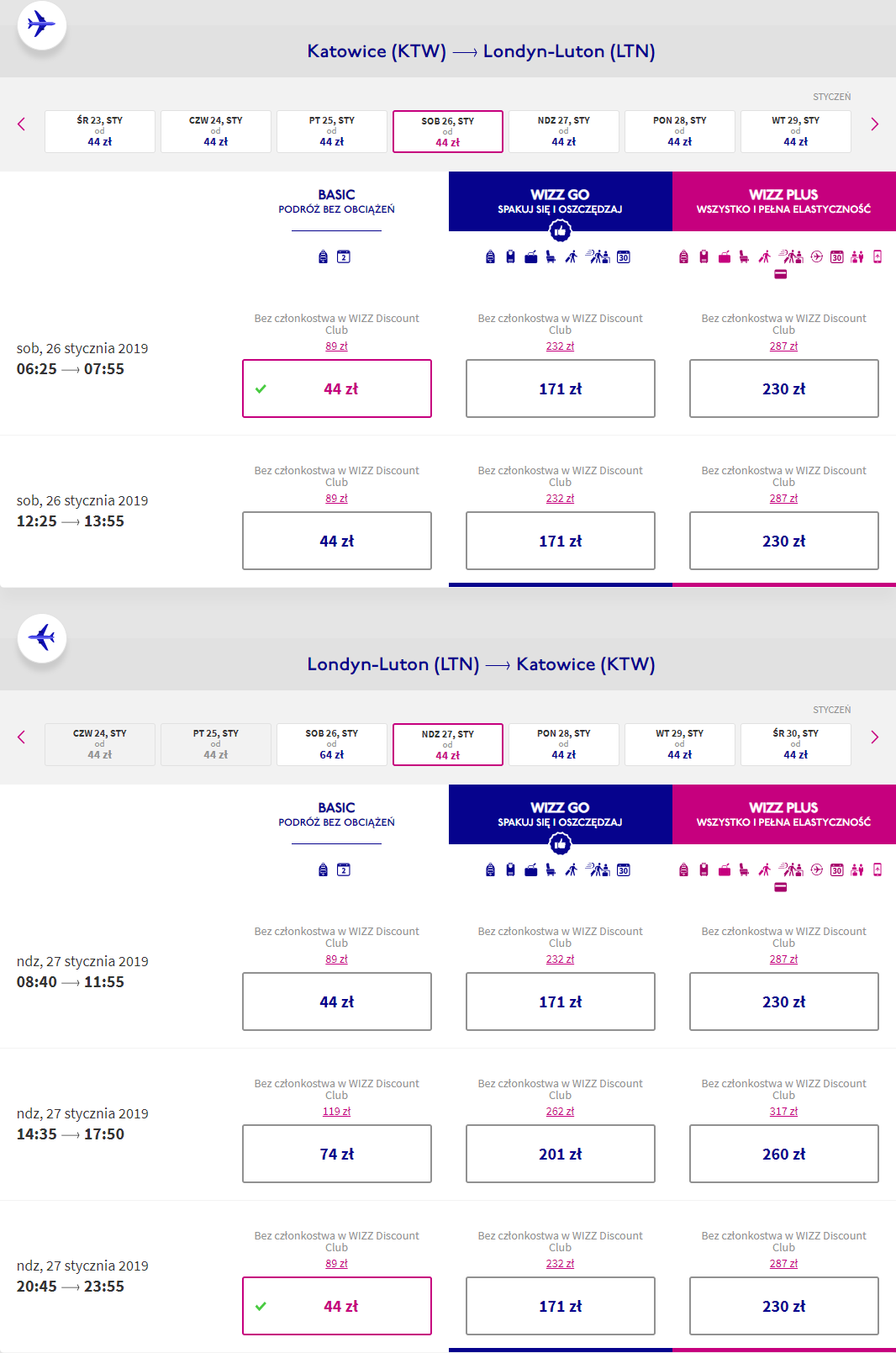896x1353 pixels.
Task: Click the outbound WIZZ GO seat selection icon
Action: [x=551, y=257]
